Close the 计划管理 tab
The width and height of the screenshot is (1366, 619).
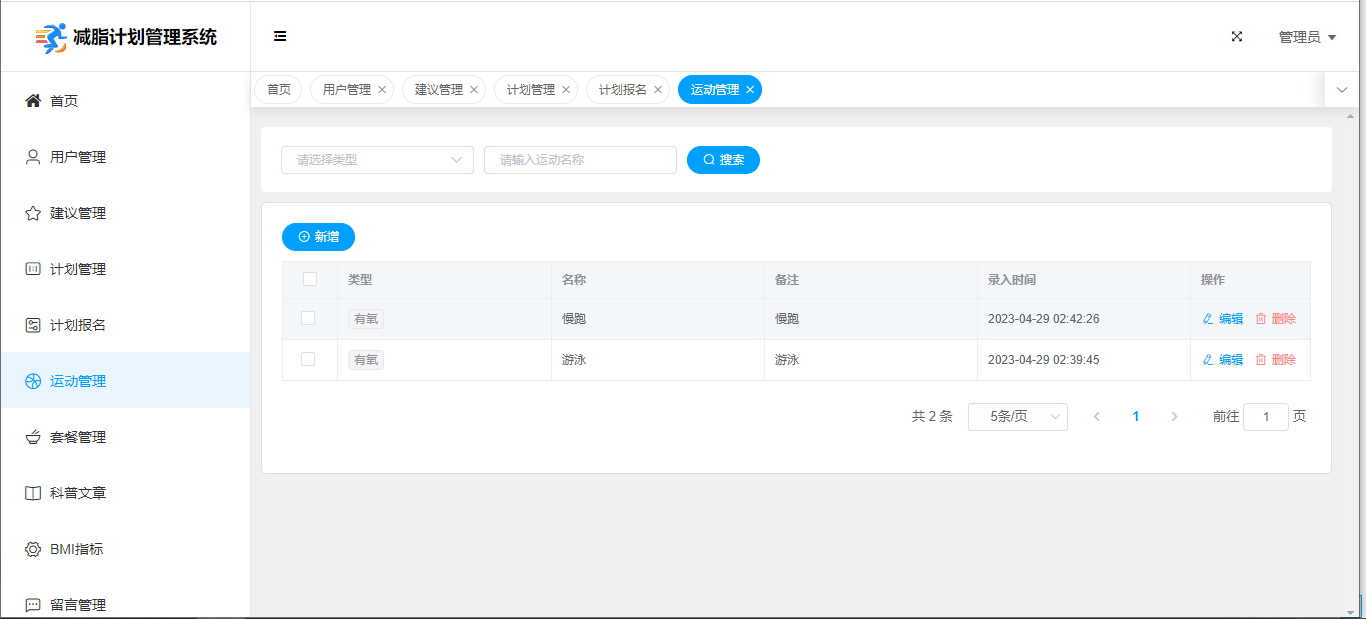(566, 89)
